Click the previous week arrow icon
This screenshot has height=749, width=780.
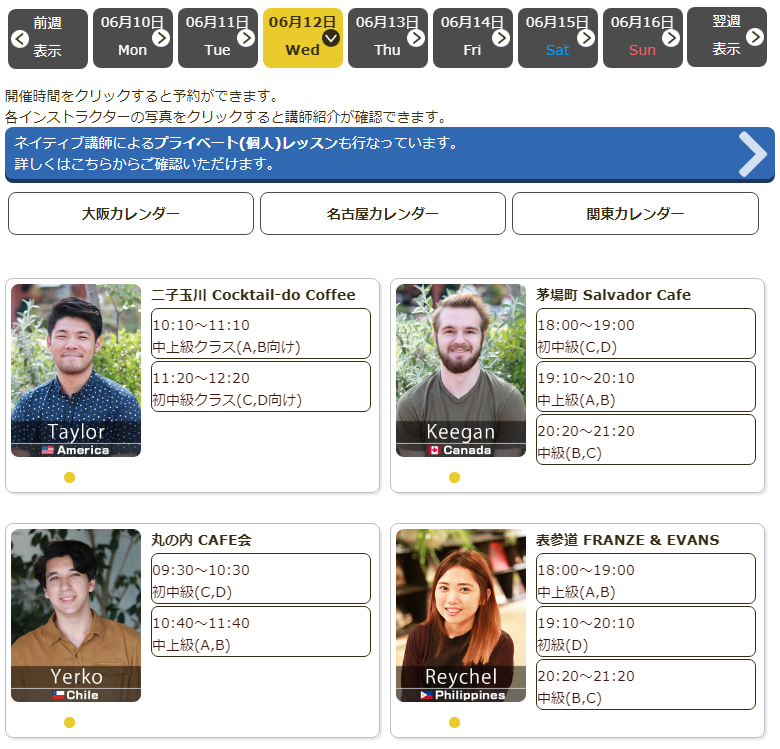[x=19, y=38]
